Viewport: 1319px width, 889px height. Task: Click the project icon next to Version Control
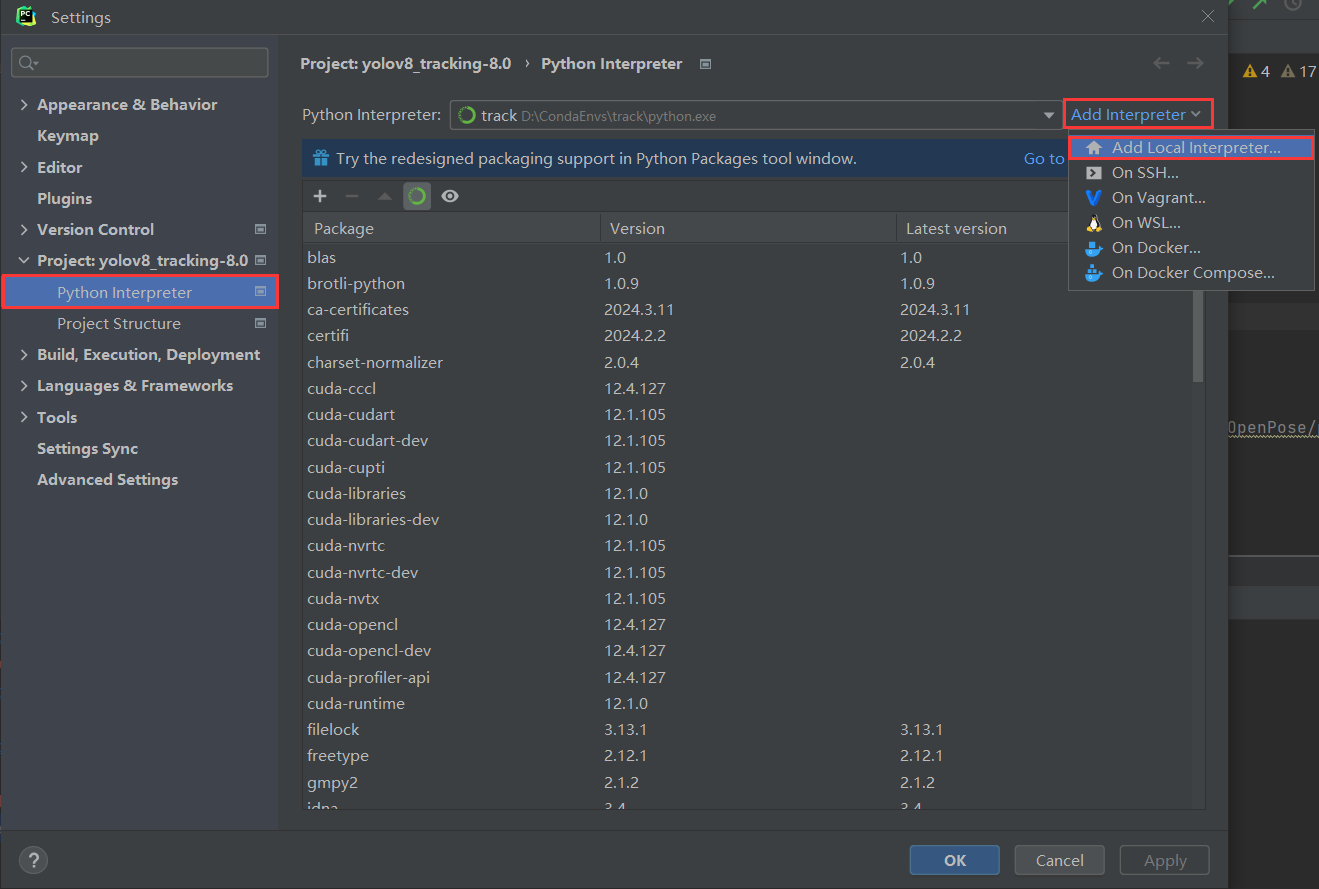(x=261, y=229)
